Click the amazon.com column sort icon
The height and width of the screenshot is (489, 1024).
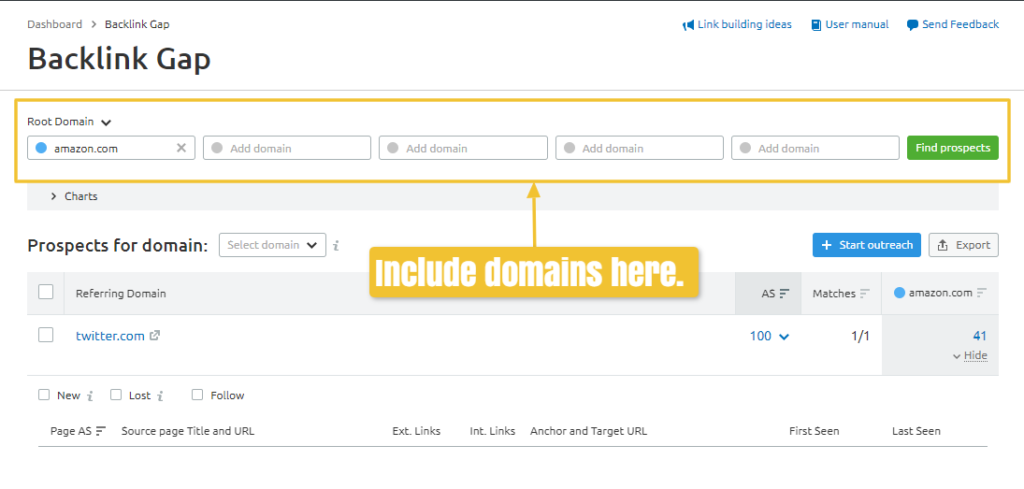click(982, 293)
